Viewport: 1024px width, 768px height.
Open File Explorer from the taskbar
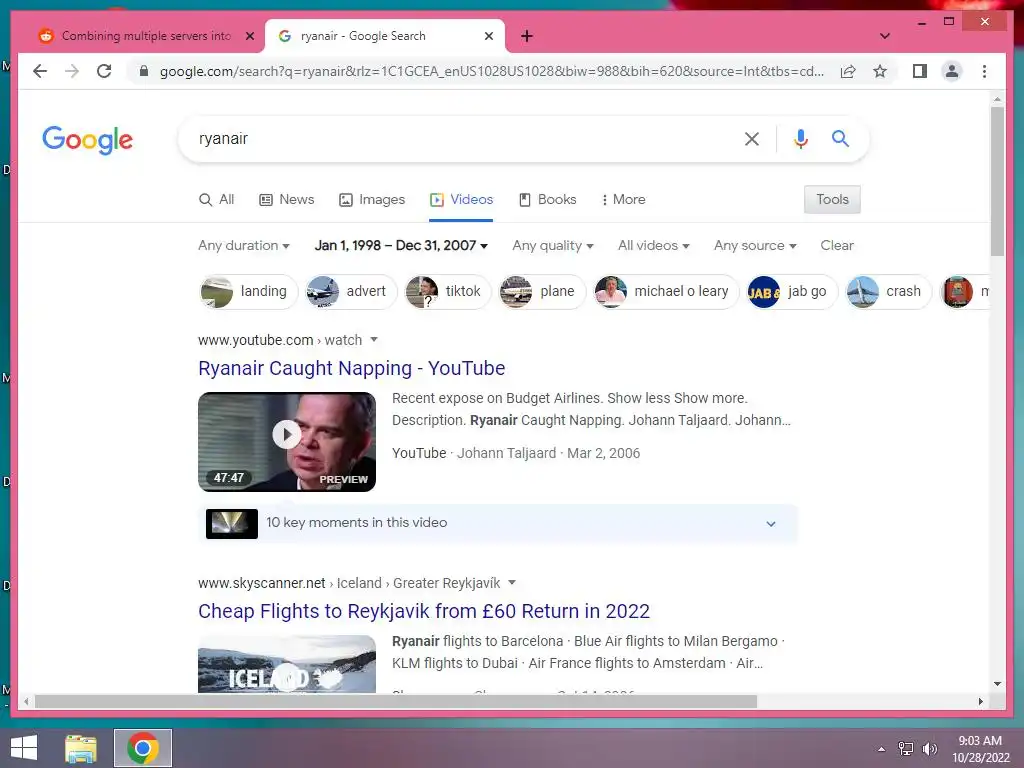(81, 748)
